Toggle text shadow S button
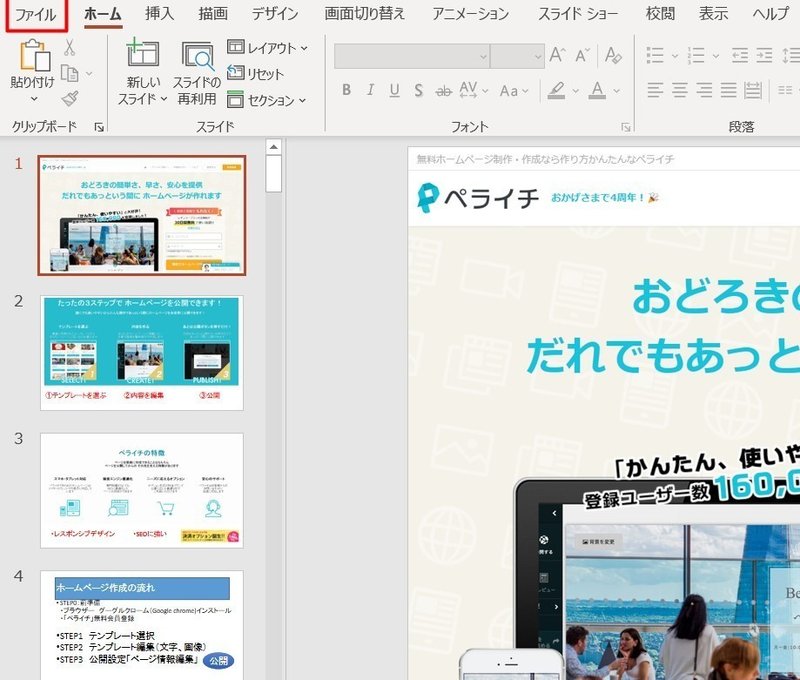Viewport: 800px width, 680px height. [x=418, y=90]
